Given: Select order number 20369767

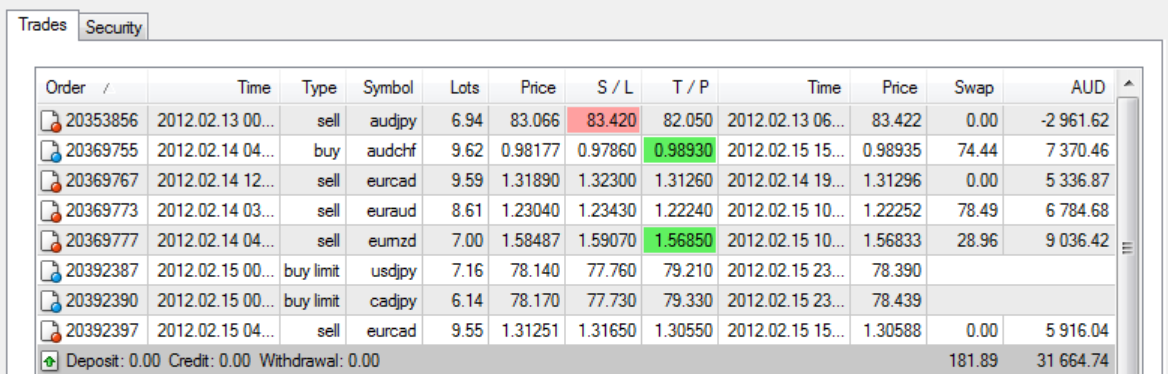Looking at the screenshot, I should click(102, 180).
